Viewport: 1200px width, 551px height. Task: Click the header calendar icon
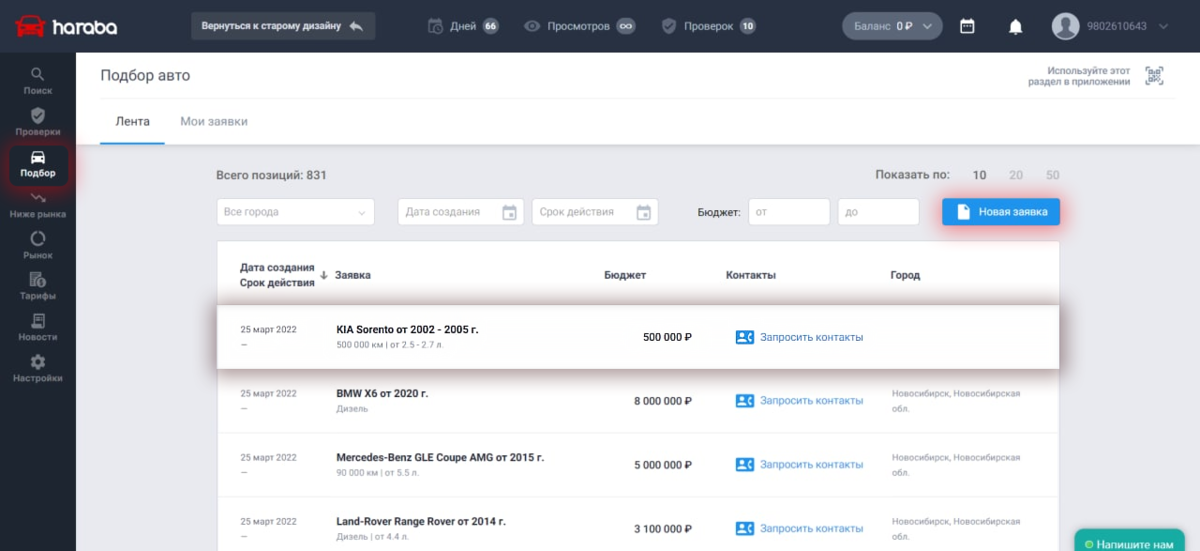pos(967,26)
